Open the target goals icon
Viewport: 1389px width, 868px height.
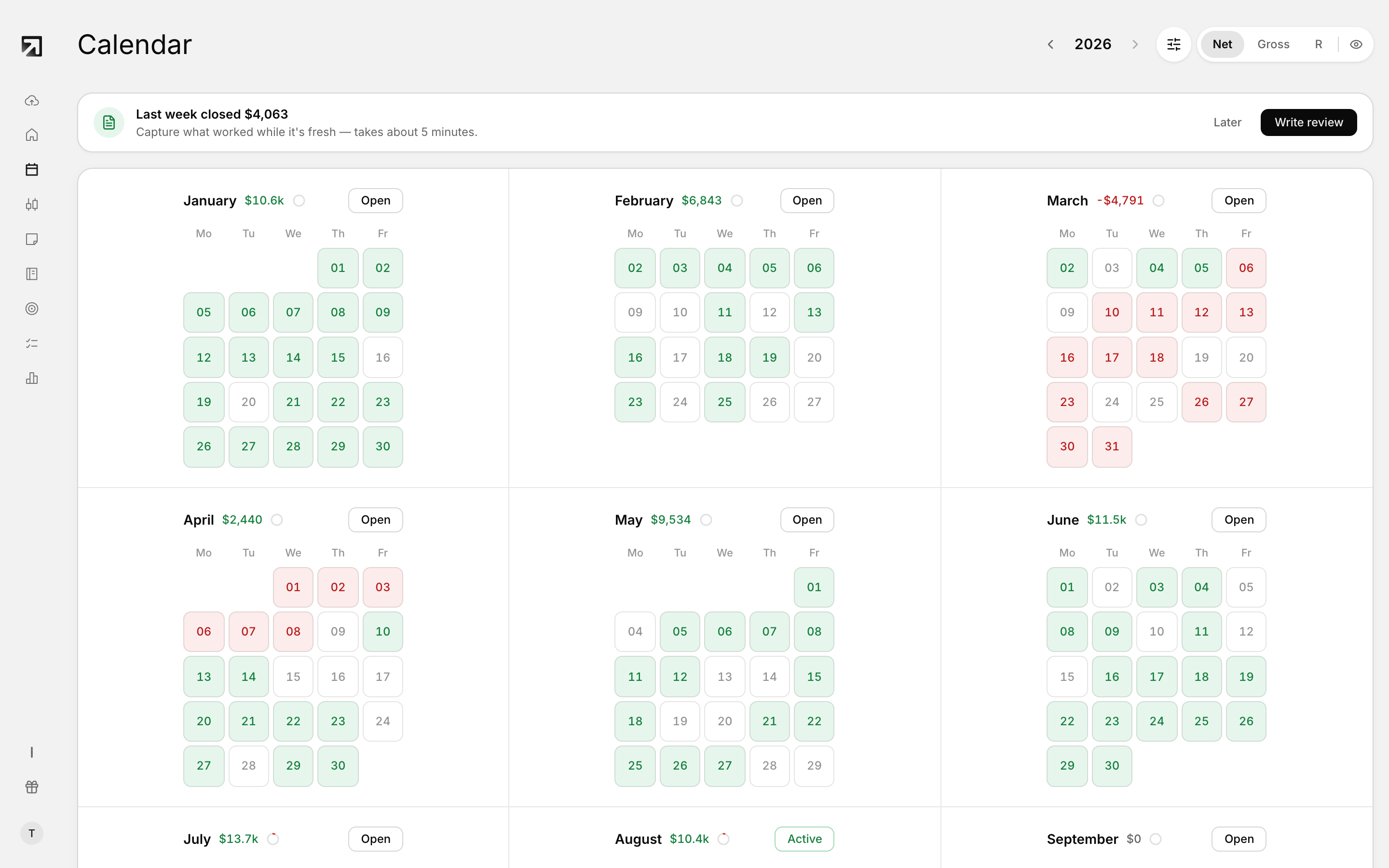pos(31,309)
